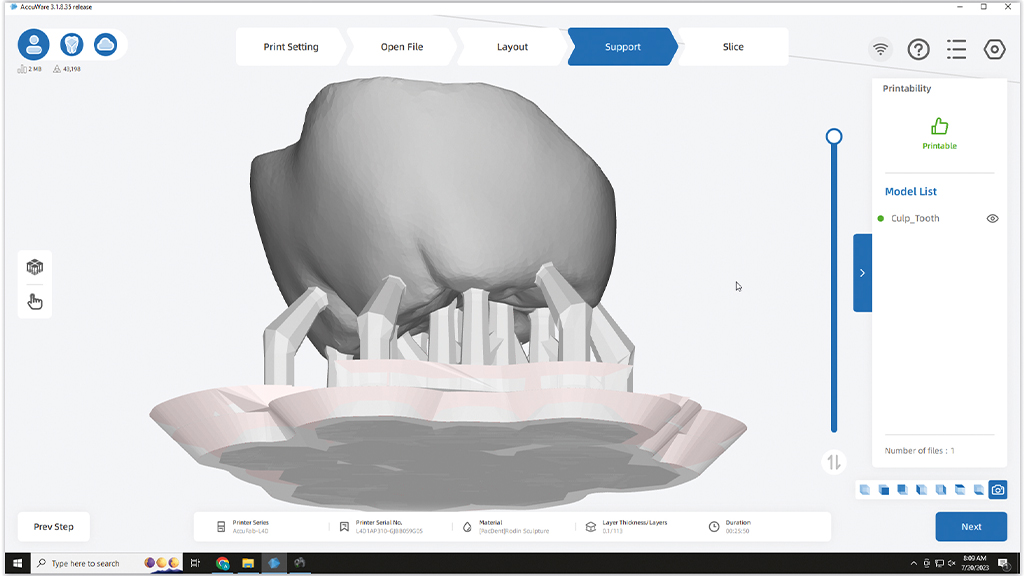Click the vertical layer slider handle
This screenshot has height=576, width=1024.
pyautogui.click(x=833, y=136)
